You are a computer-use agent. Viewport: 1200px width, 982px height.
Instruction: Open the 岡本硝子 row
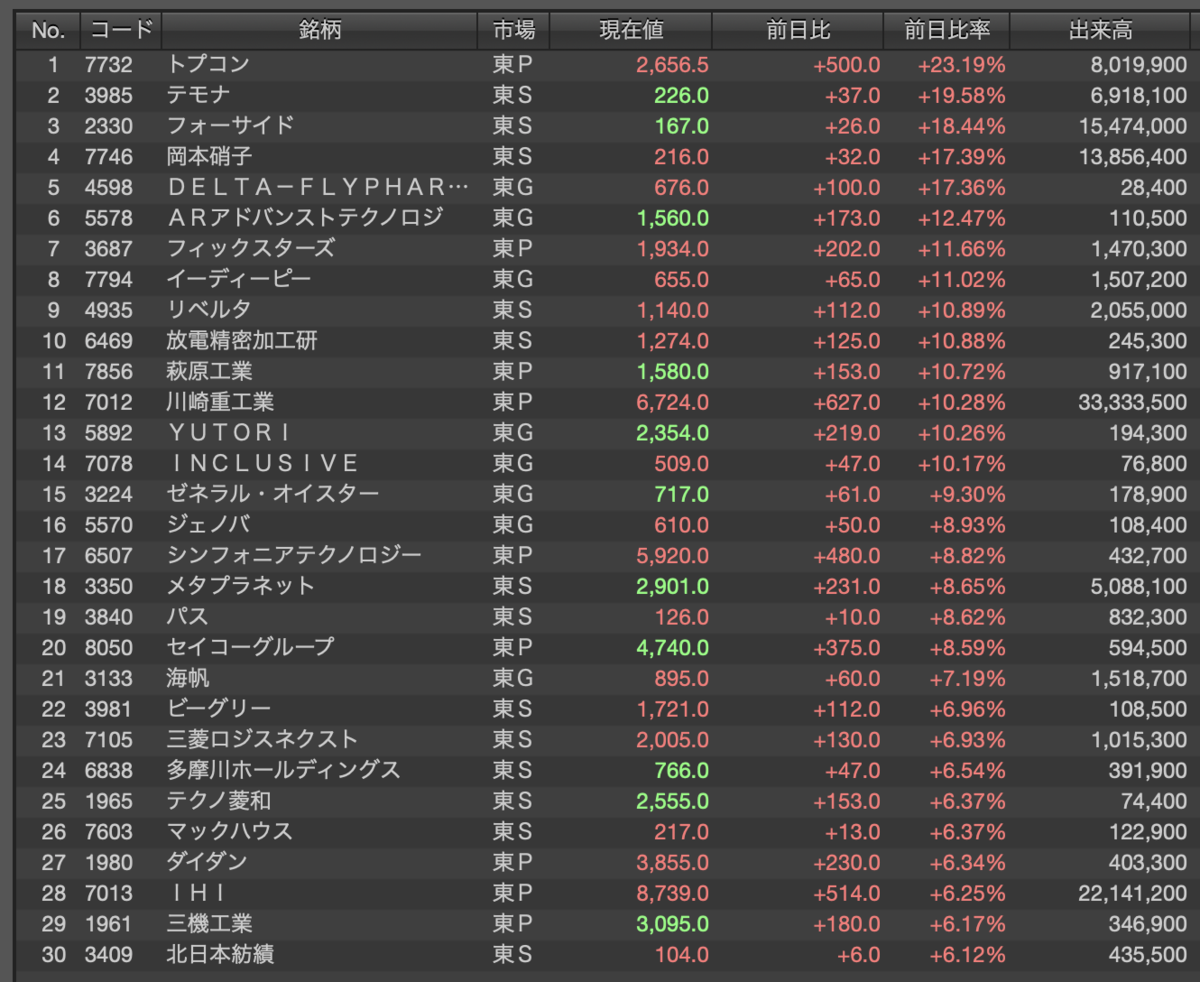[606, 157]
